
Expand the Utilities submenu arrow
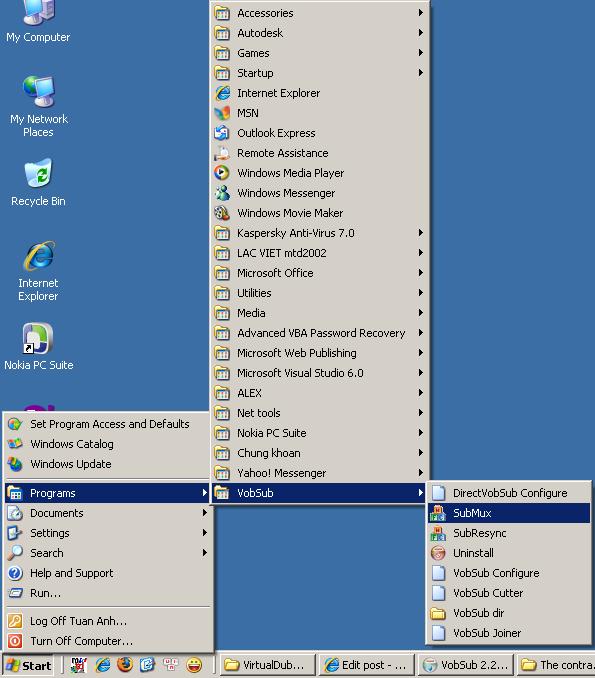coord(420,293)
